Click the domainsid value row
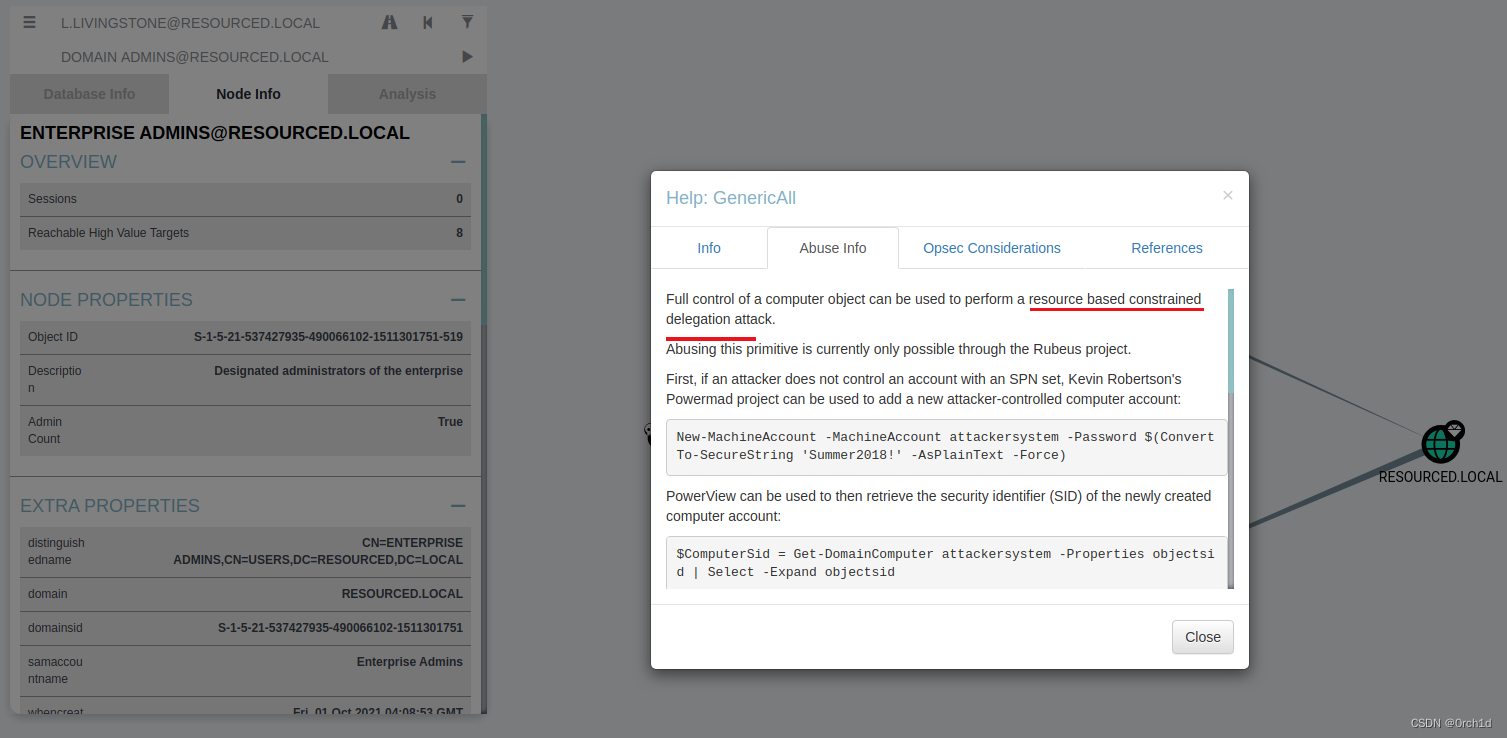This screenshot has width=1507, height=738. tap(245, 628)
